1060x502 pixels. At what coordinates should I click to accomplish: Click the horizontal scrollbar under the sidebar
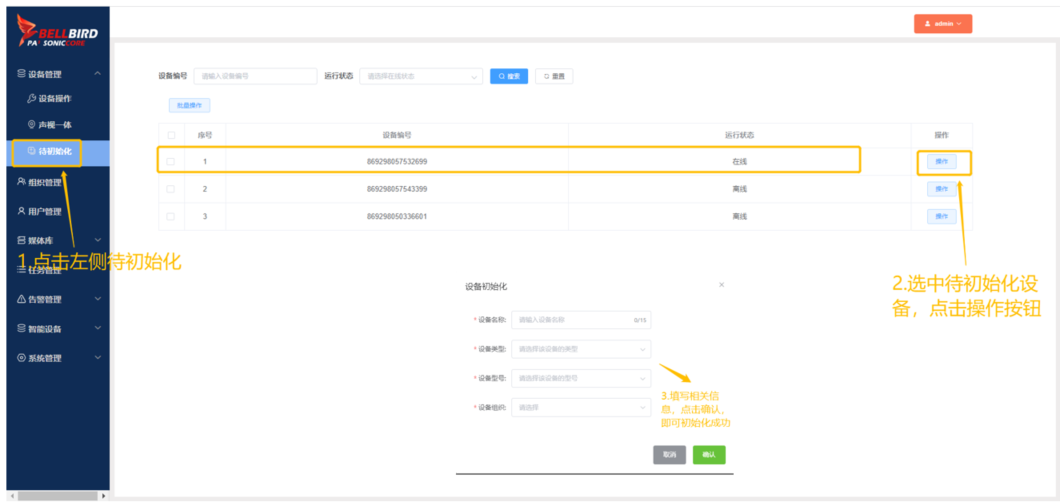click(x=54, y=495)
